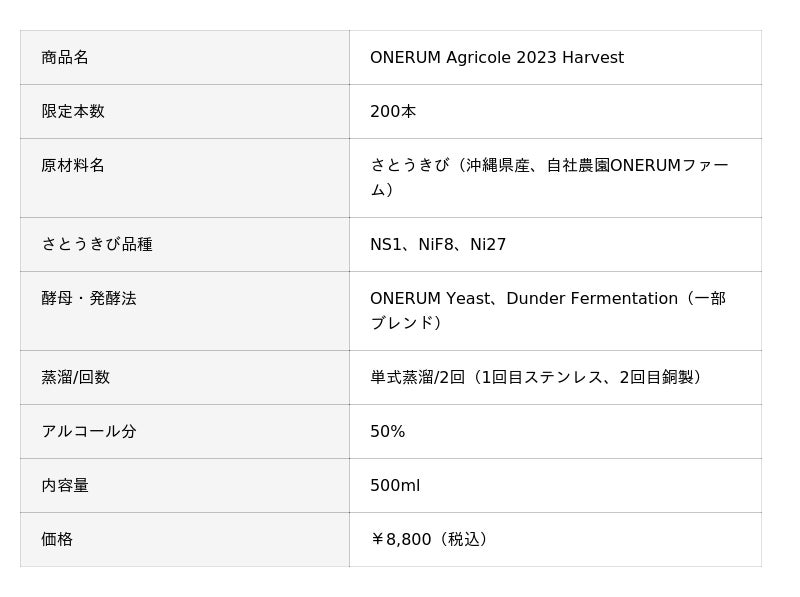Image resolution: width=800 pixels, height=597 pixels.
Task: Click the 価格 label cell
Action: tap(57, 540)
